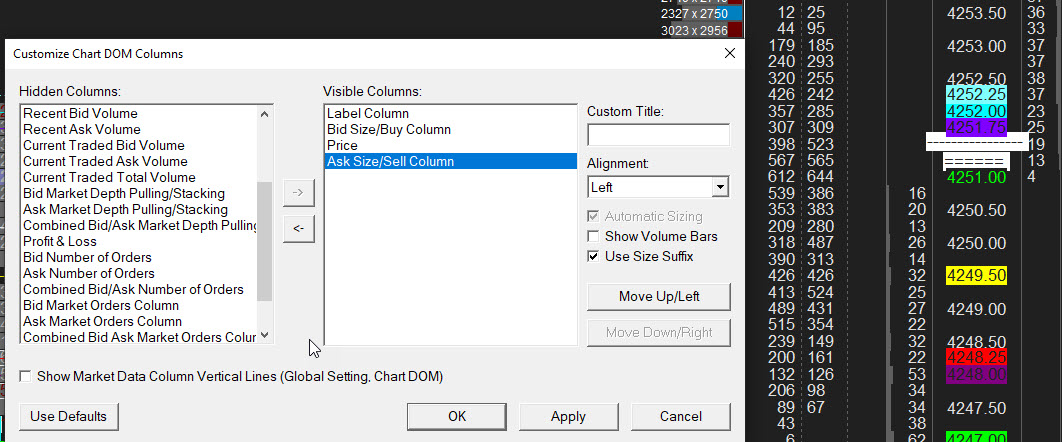Select Recent Bid Volume hidden column
The width and height of the screenshot is (1062, 442).
click(x=80, y=113)
